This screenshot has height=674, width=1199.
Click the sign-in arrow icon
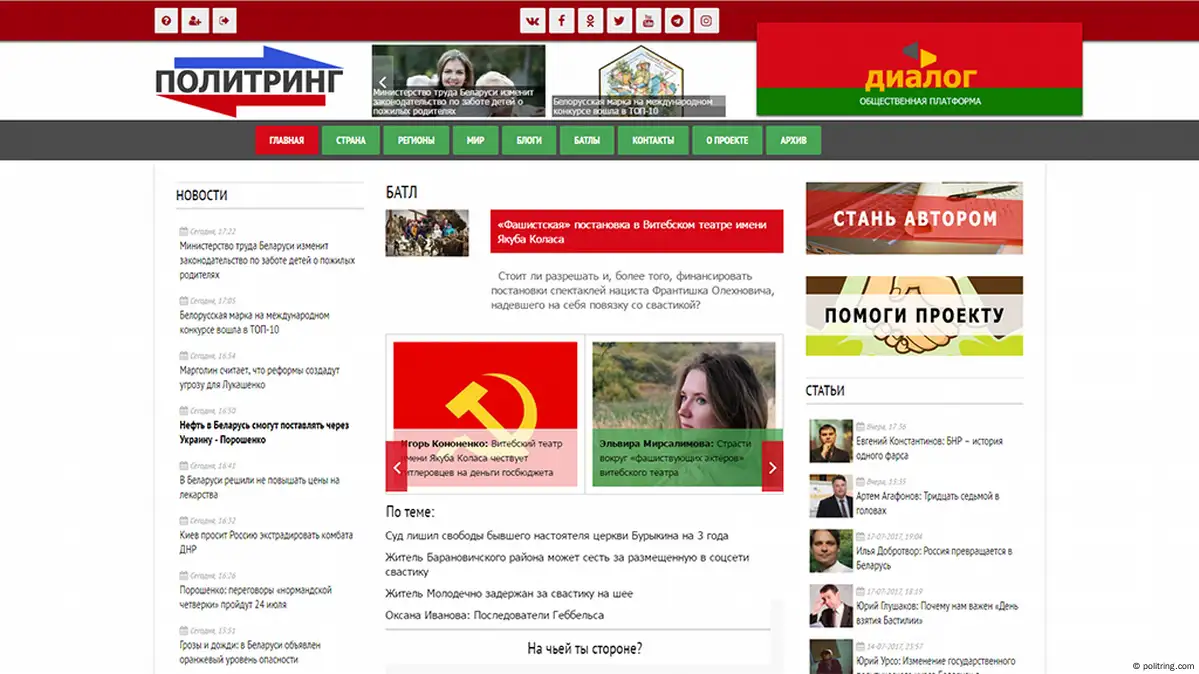pyautogui.click(x=224, y=21)
